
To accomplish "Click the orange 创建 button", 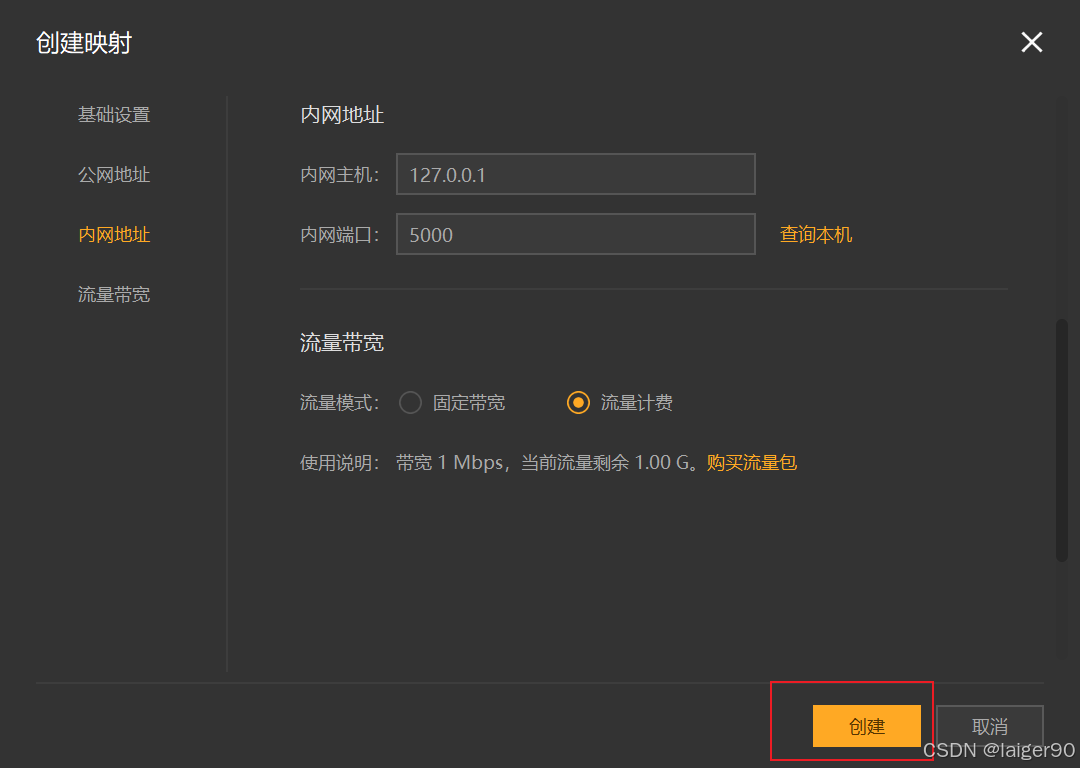I will 866,726.
